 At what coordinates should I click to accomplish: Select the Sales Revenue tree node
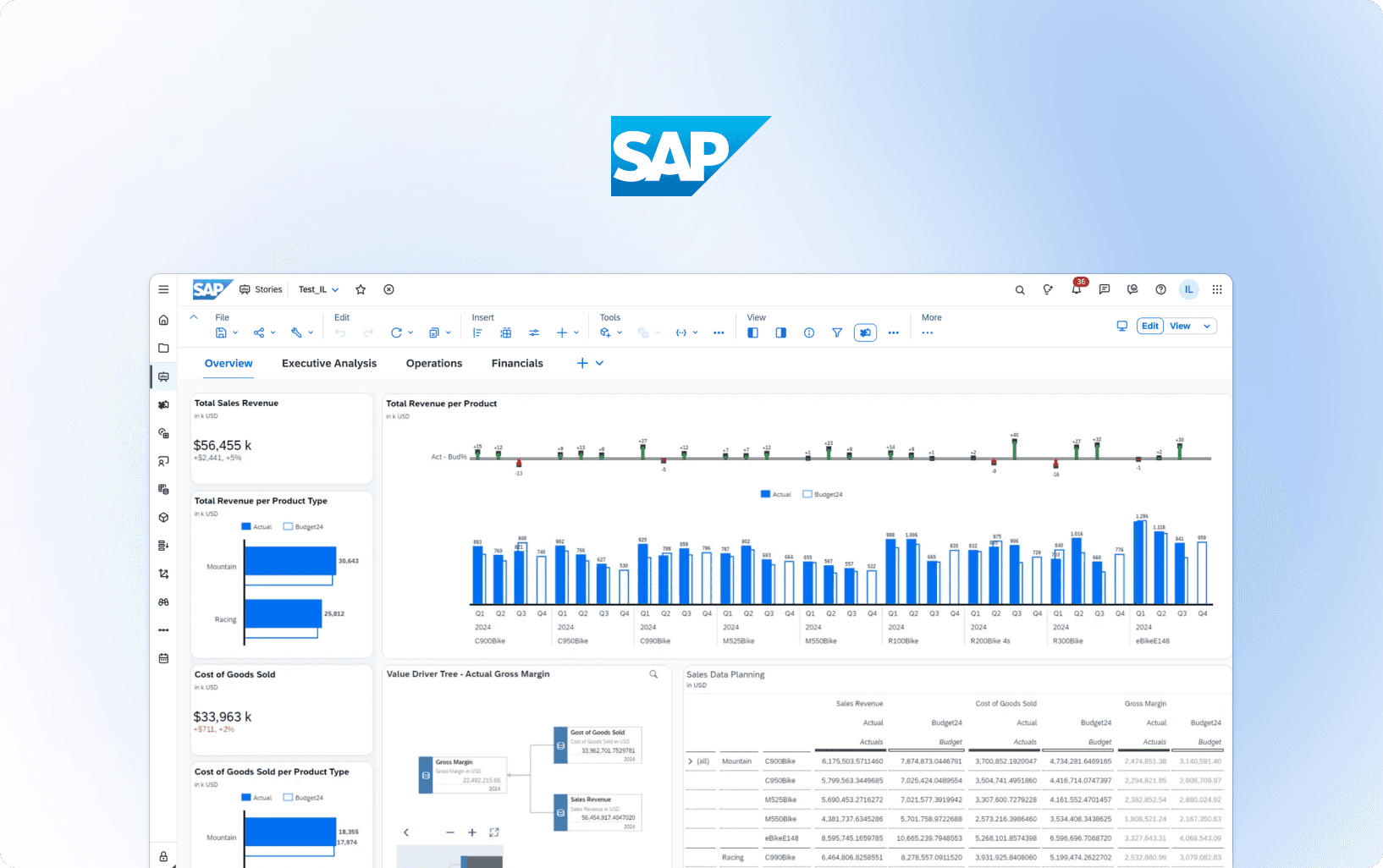tap(598, 812)
